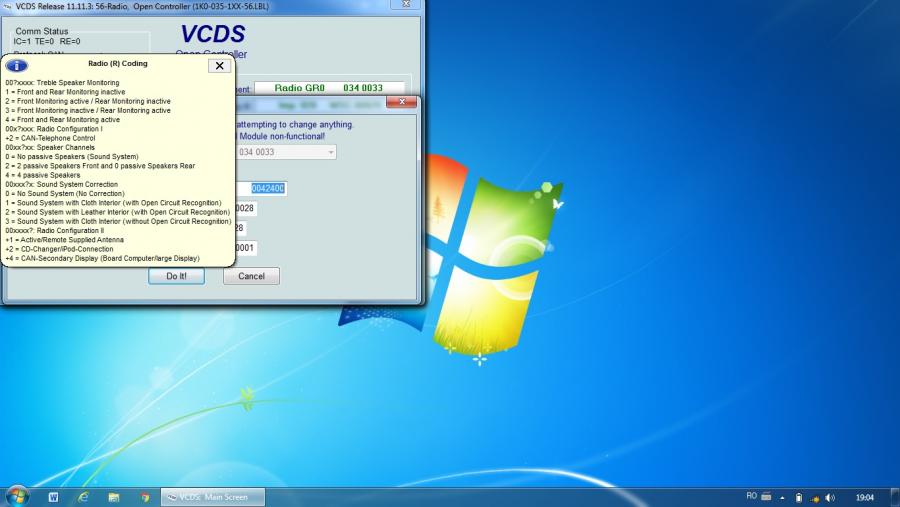Launch Microsoft Word from the taskbar

point(53,497)
